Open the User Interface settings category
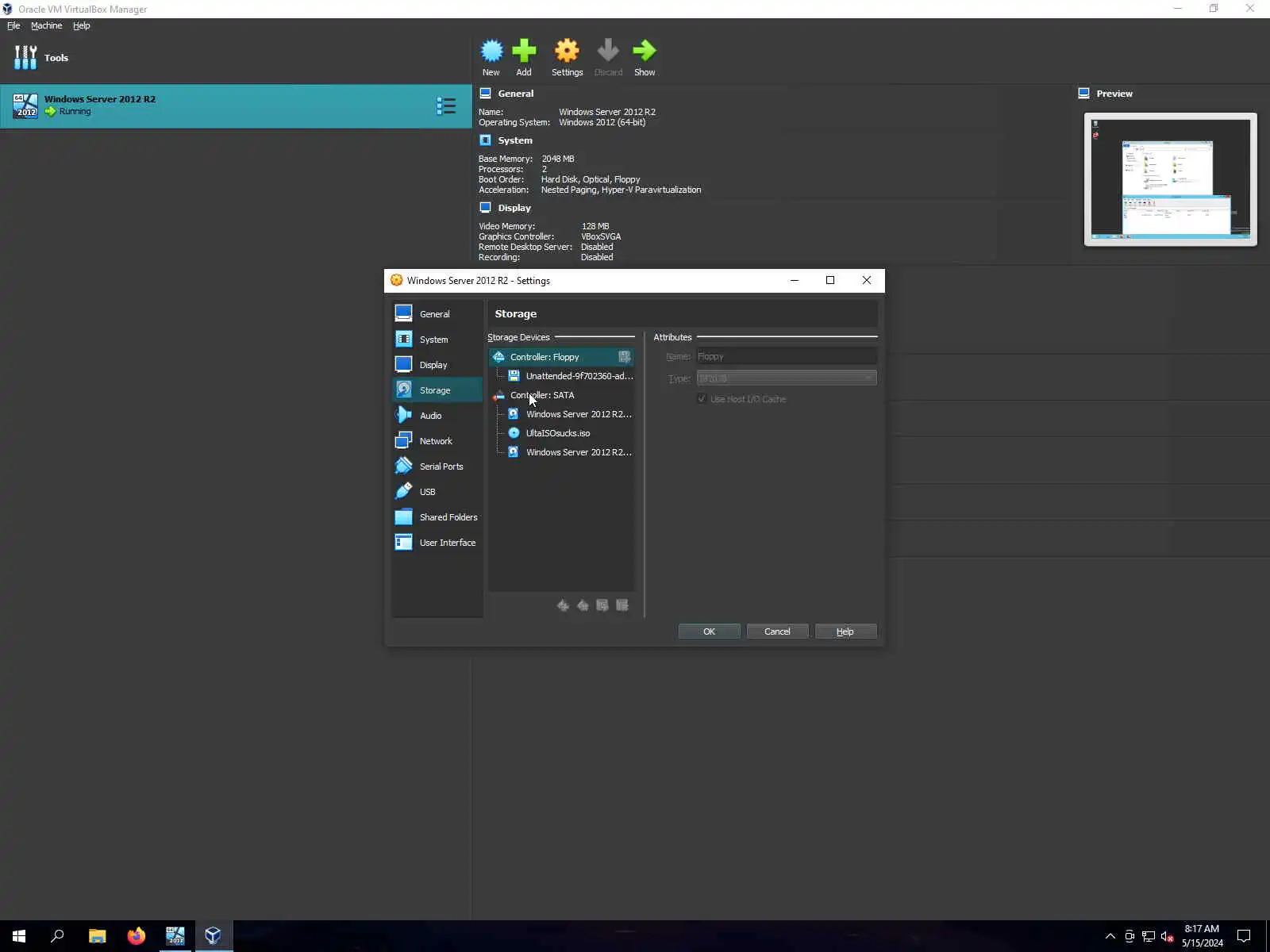Image resolution: width=1270 pixels, height=952 pixels. 437,543
